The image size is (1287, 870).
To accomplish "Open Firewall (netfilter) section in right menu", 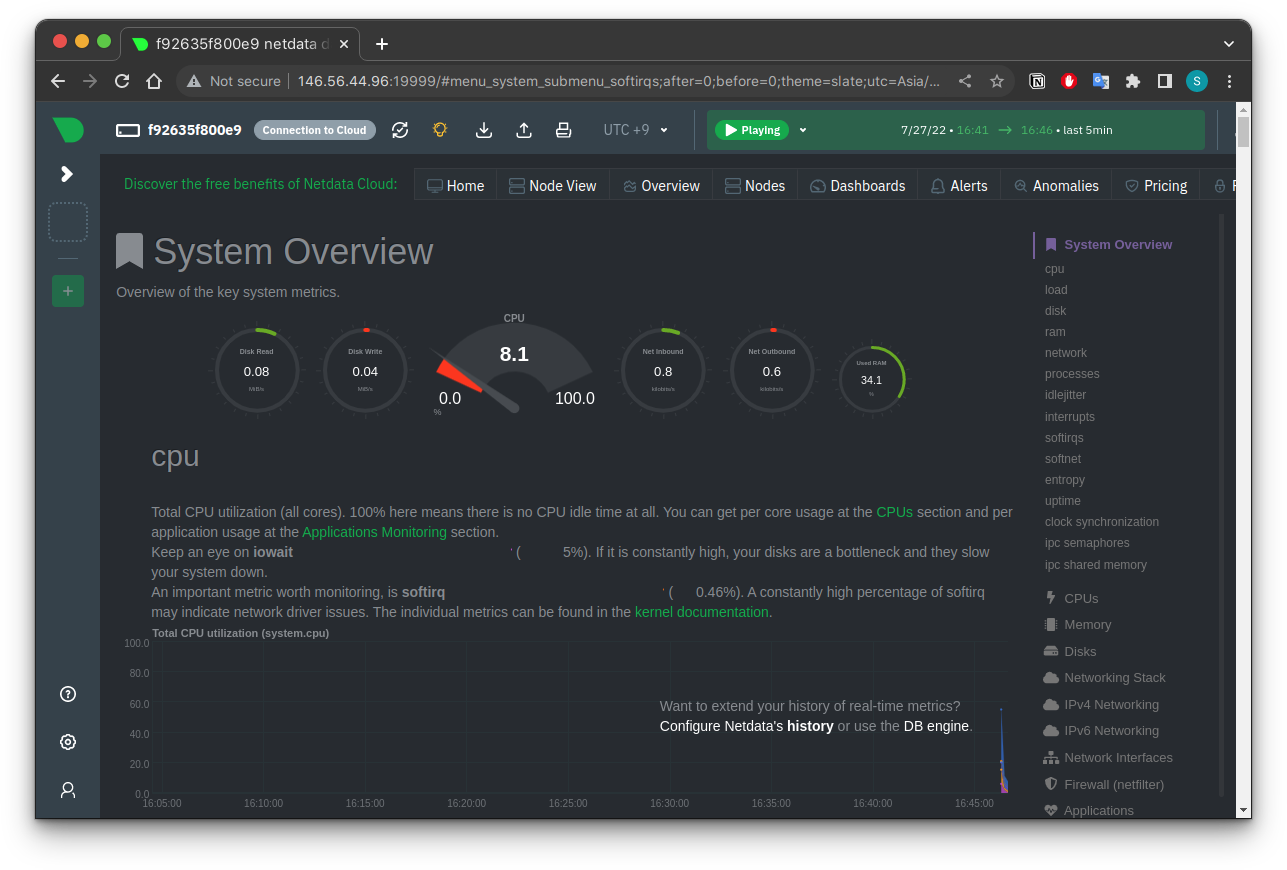I will click(x=1114, y=785).
